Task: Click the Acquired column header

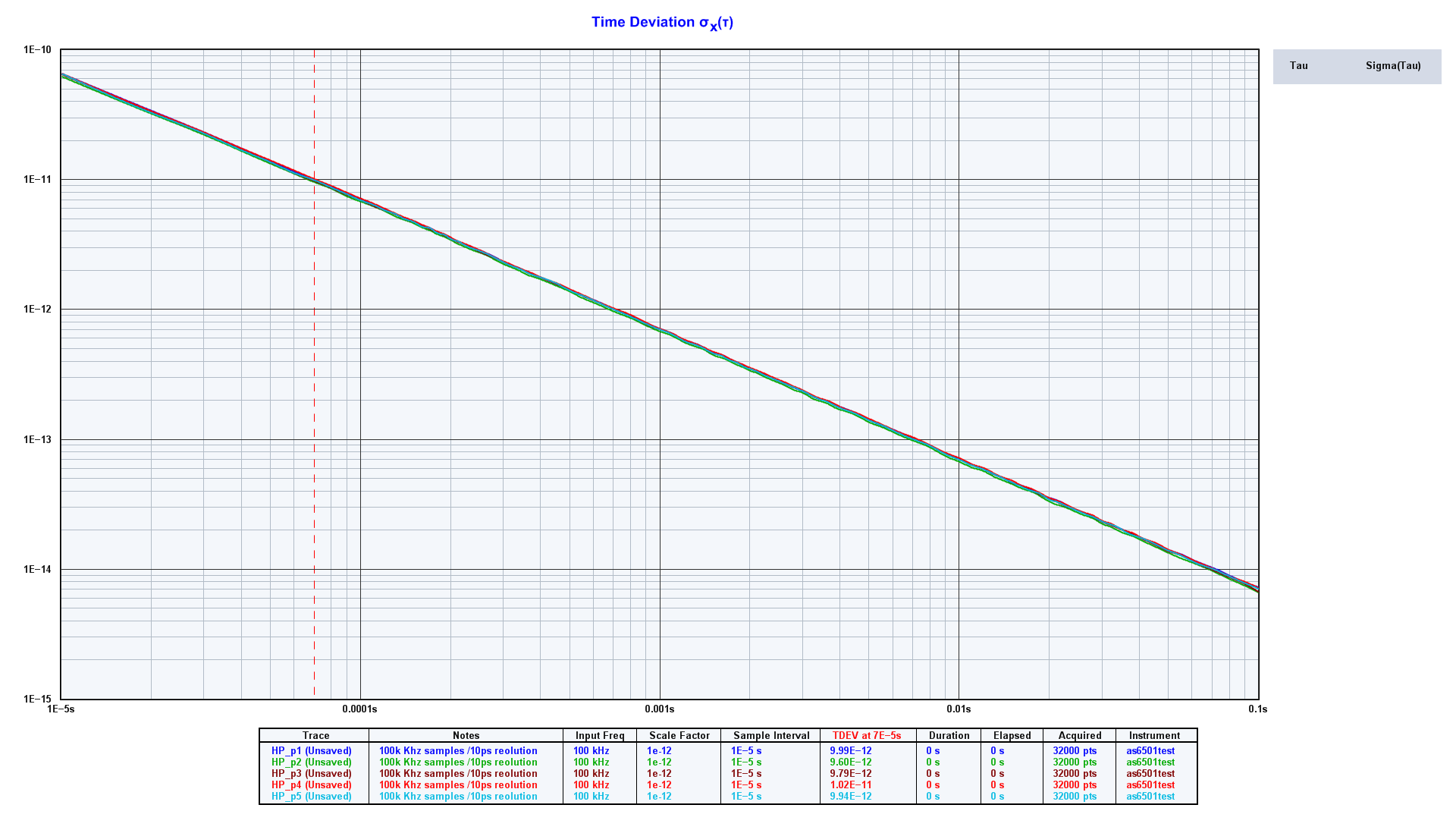Action: coord(1079,735)
